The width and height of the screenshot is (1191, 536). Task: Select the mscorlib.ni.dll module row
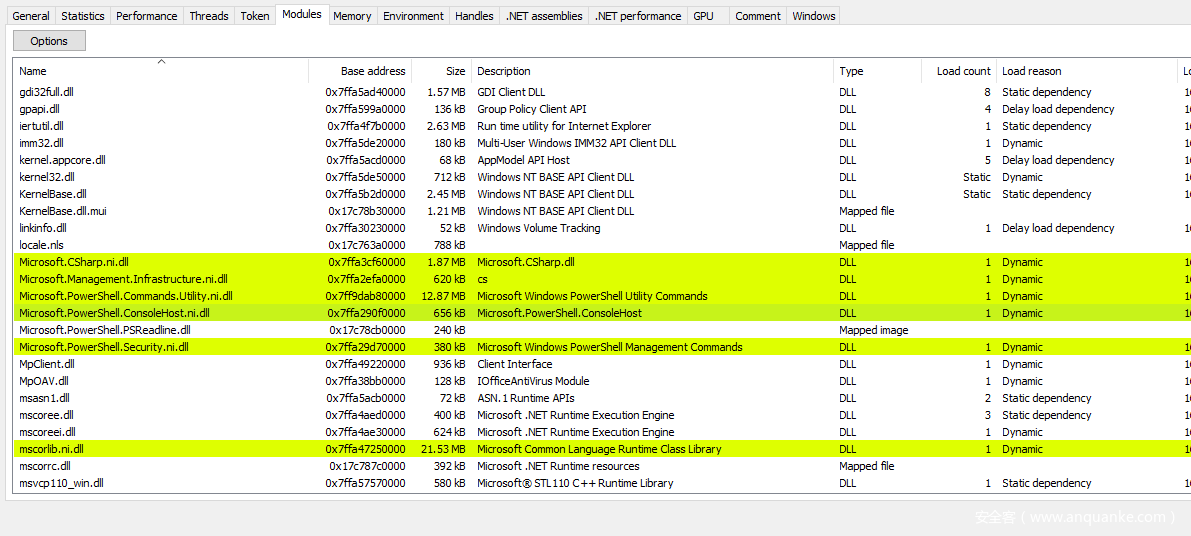[x=52, y=449]
